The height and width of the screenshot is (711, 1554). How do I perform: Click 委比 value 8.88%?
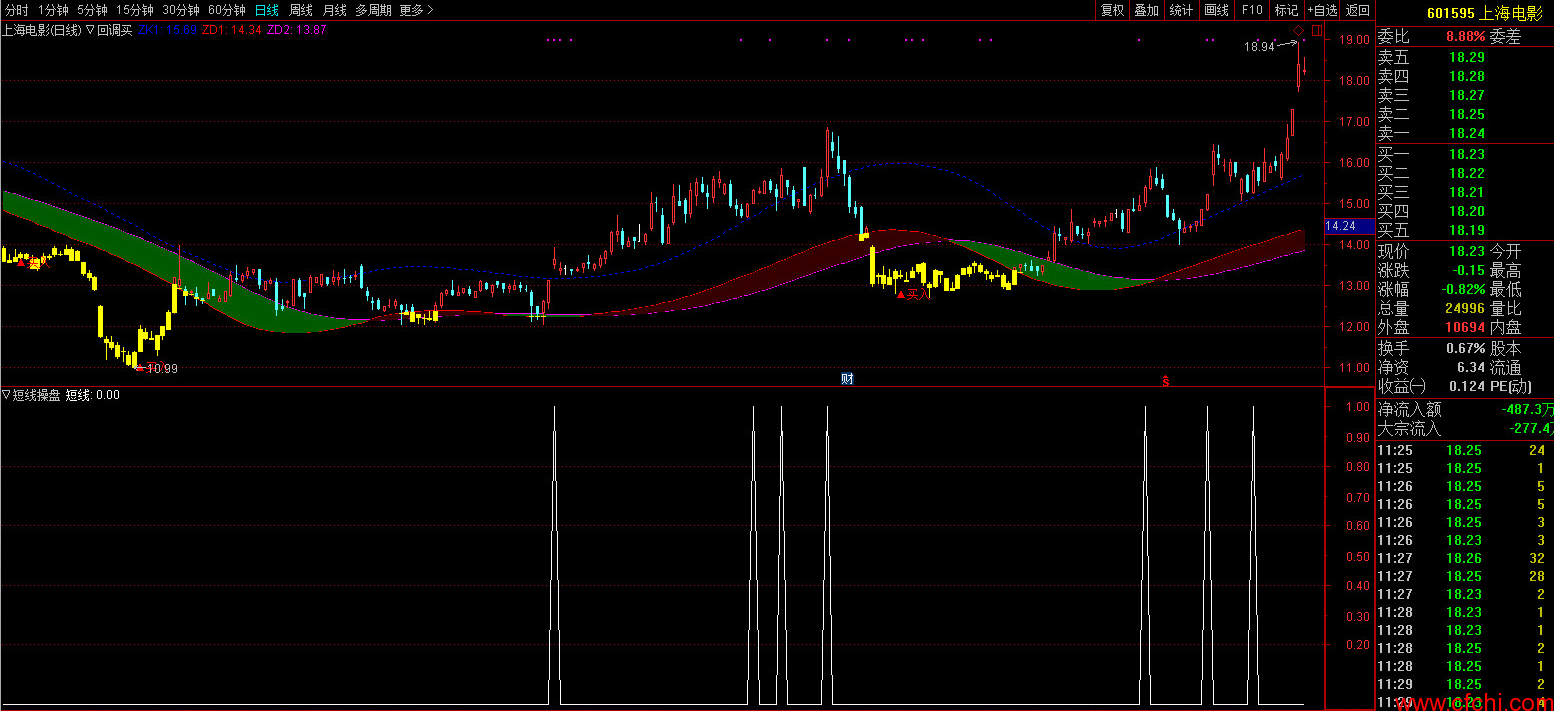pos(1466,37)
